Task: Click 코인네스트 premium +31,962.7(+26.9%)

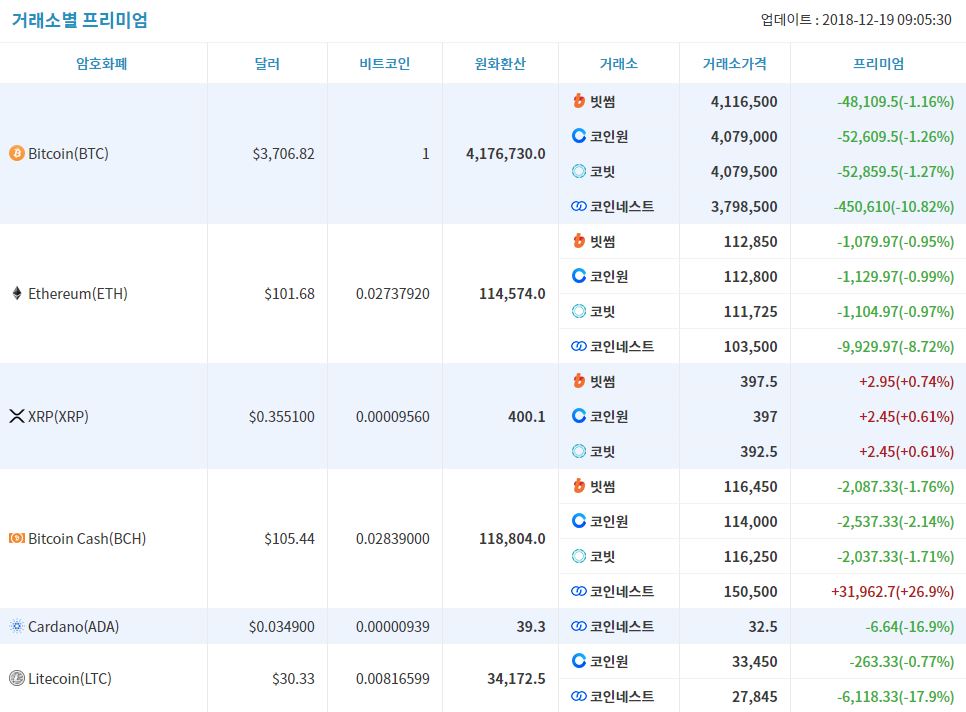Action: pyautogui.click(x=893, y=591)
